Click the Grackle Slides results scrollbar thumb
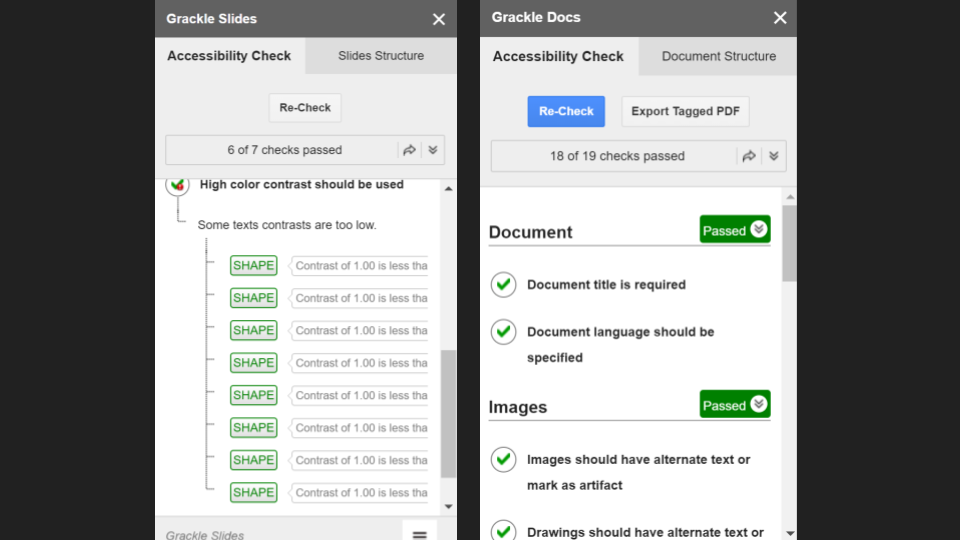Viewport: 960px width, 540px height. [448, 413]
